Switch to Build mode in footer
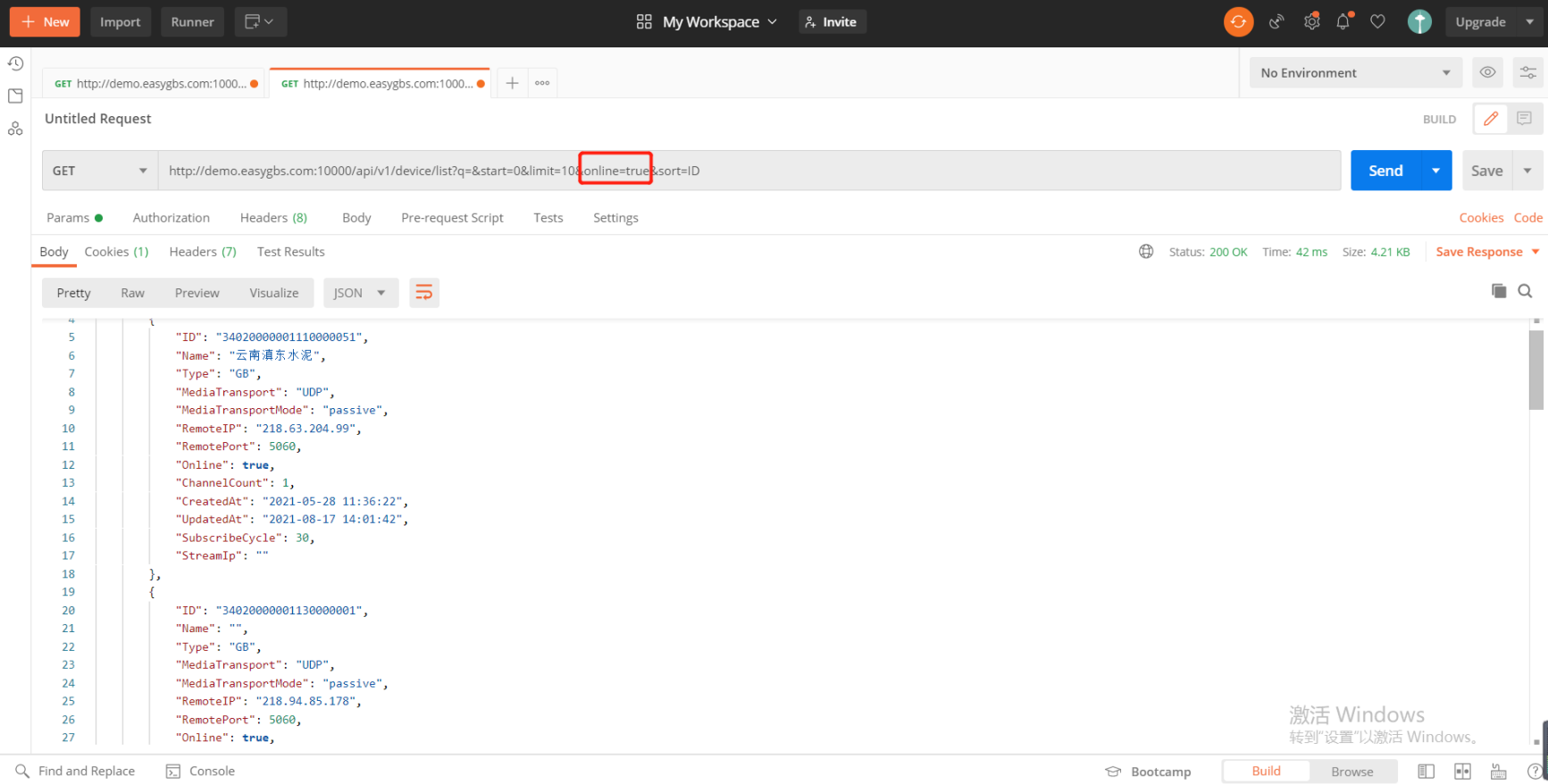 1266,771
